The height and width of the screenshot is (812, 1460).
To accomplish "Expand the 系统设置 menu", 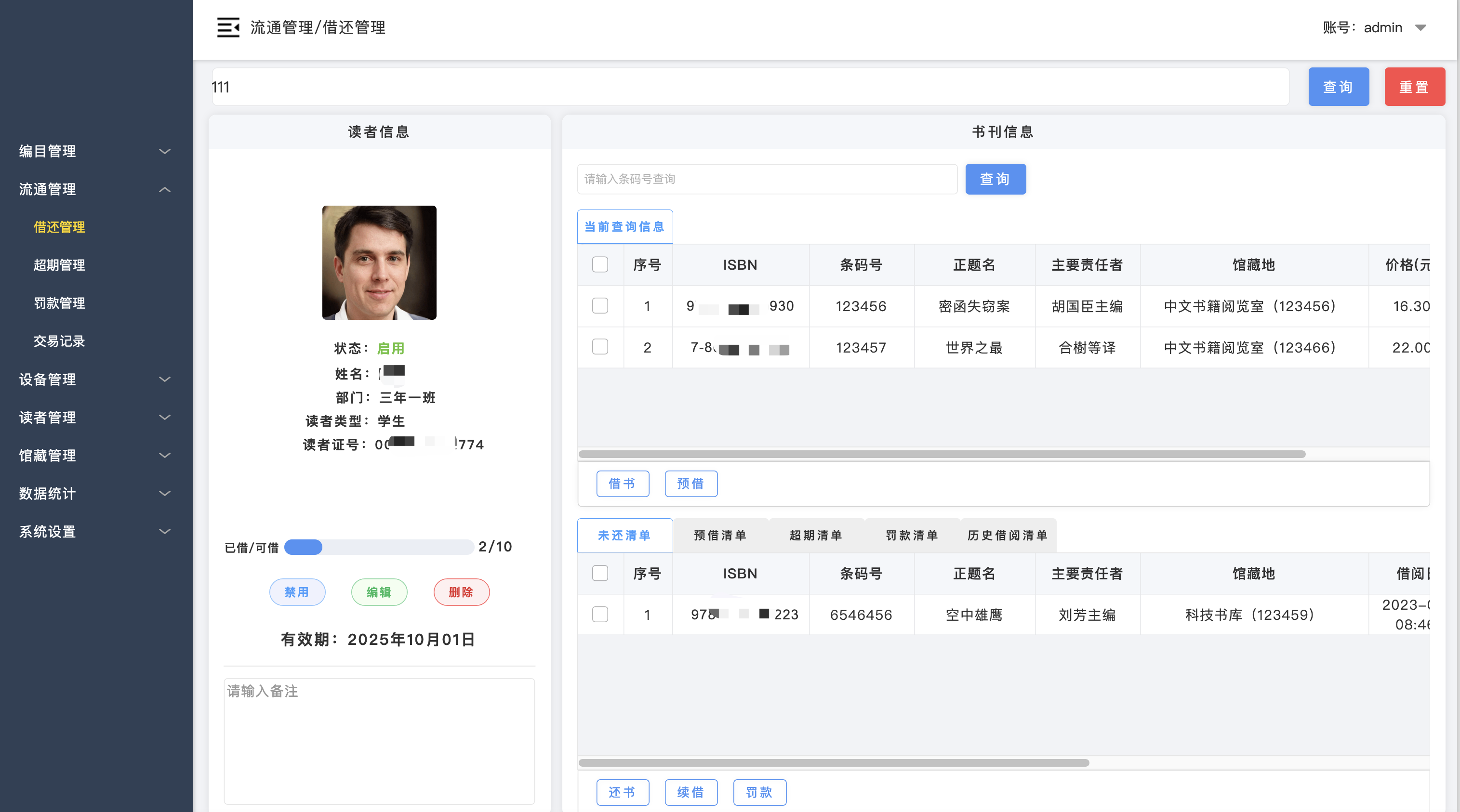I will click(x=95, y=531).
